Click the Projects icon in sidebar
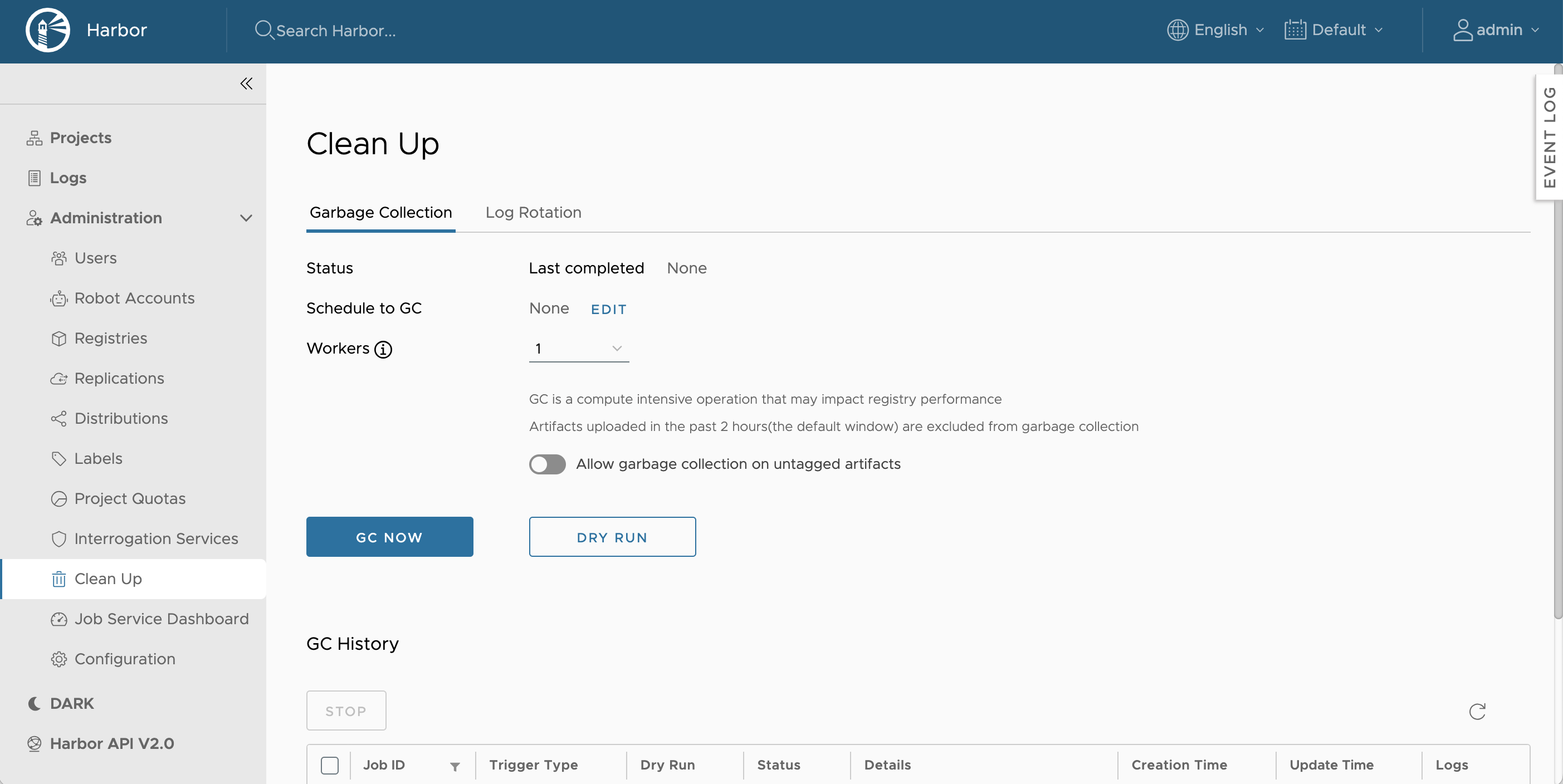Screen dimensions: 1563x784 click(34, 138)
